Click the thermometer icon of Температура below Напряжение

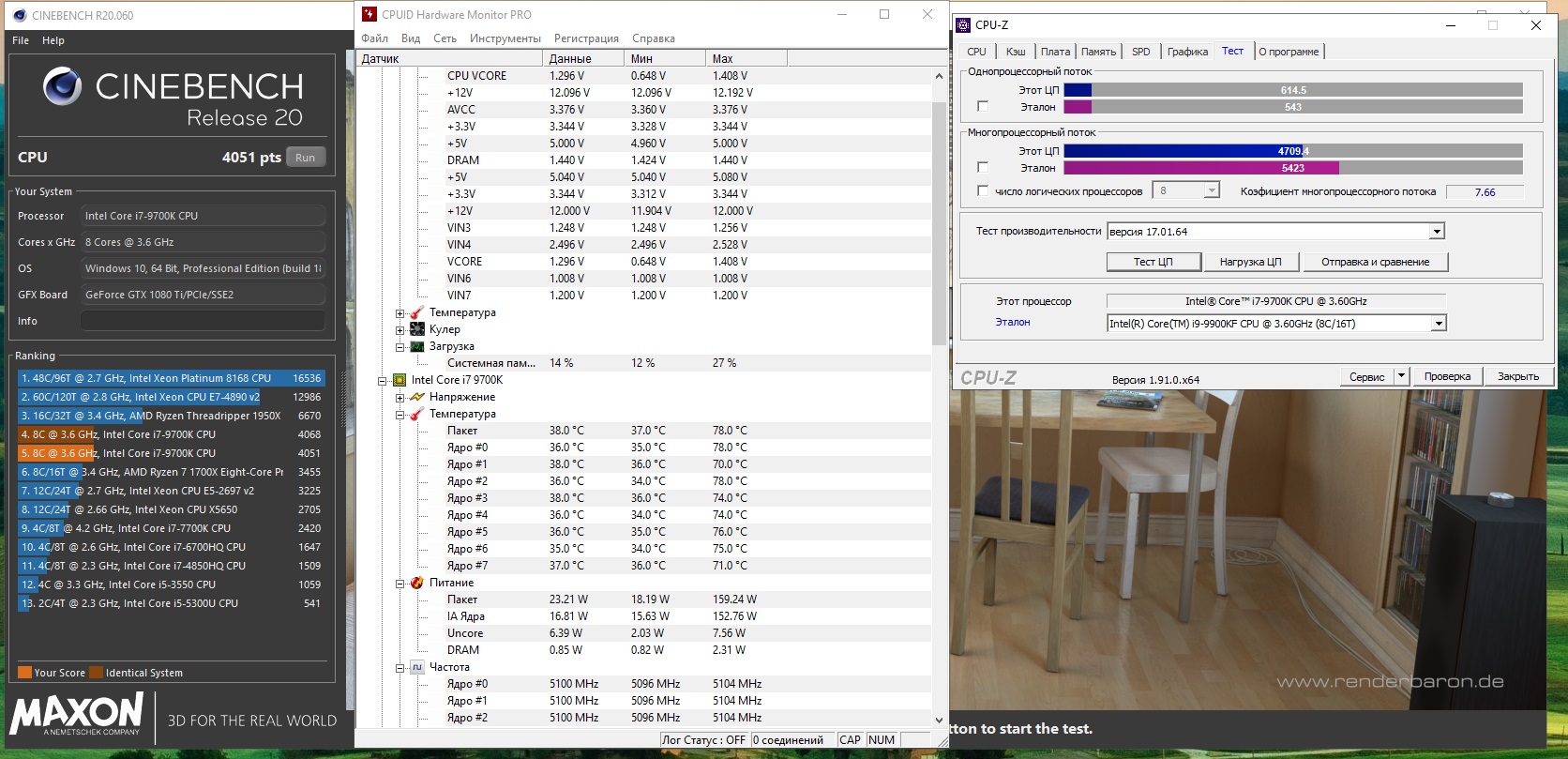pos(417,414)
